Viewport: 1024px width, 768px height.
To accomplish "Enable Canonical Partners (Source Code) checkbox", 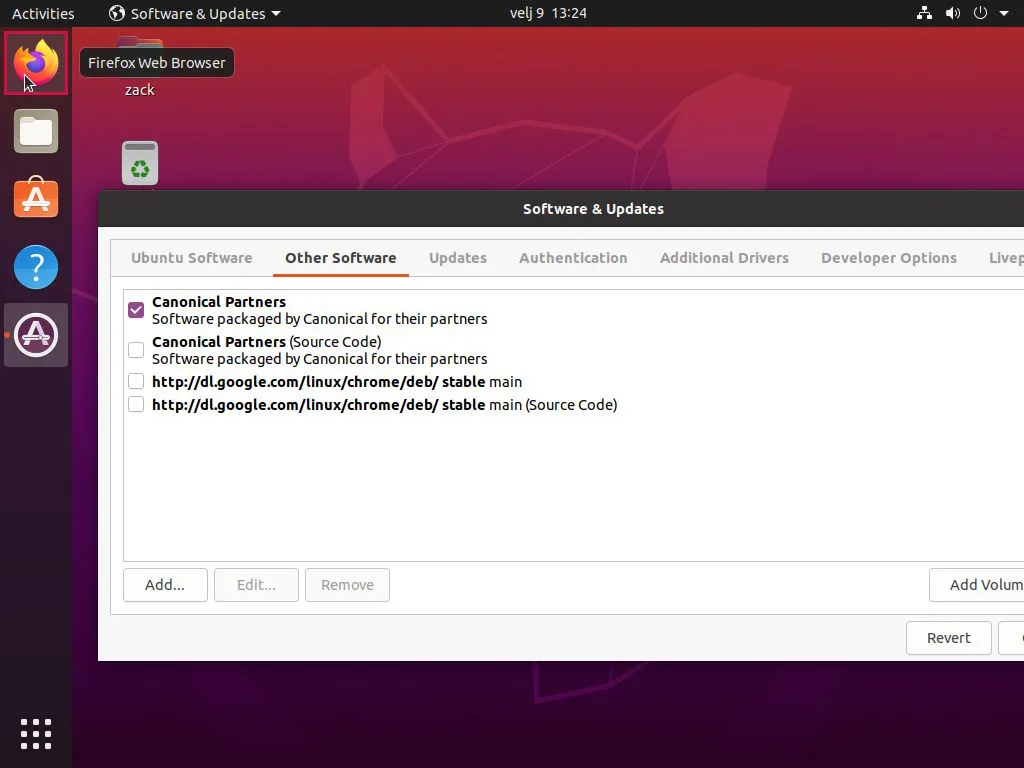I will coord(136,350).
